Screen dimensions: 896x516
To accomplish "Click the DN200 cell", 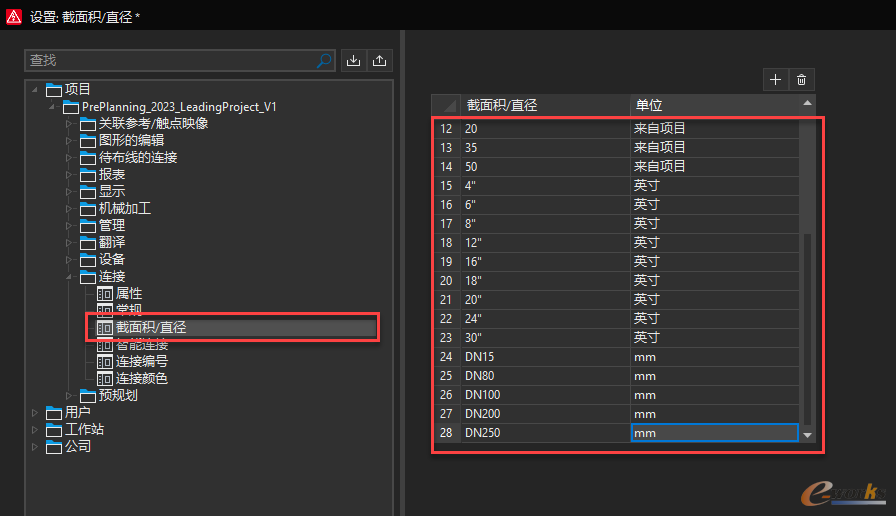I will (x=545, y=414).
